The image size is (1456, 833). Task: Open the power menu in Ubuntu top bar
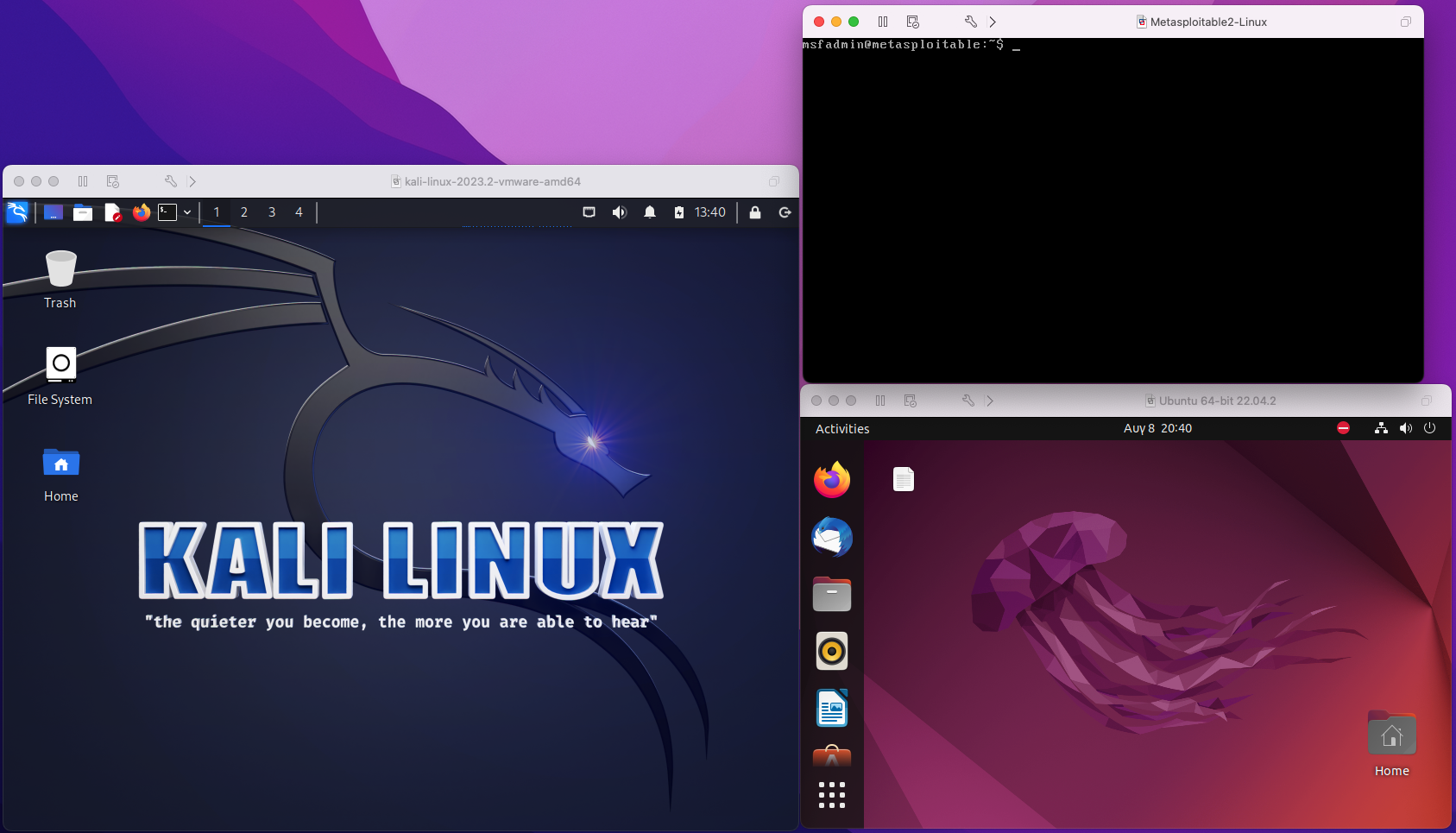tap(1430, 428)
